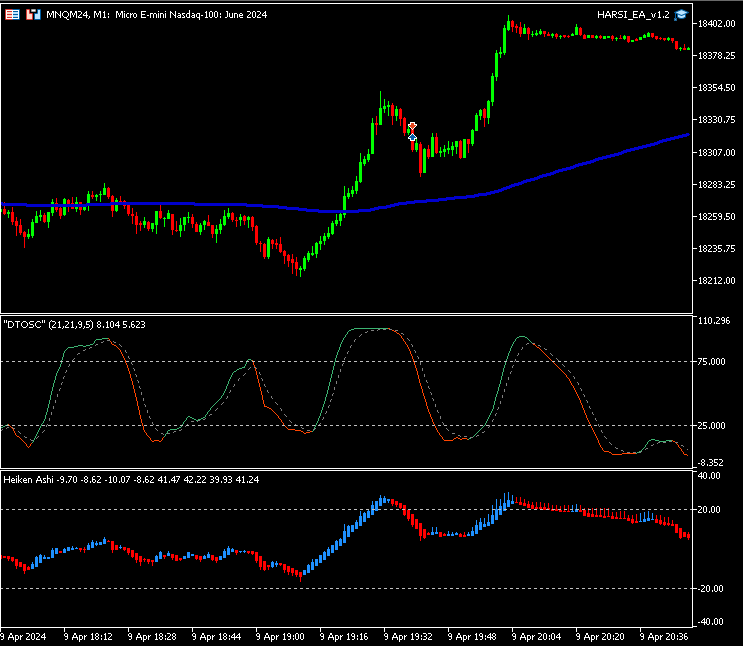Click the -40.00 Heiken Ashi scale label
Screen dimensions: 743x646
pos(710,622)
